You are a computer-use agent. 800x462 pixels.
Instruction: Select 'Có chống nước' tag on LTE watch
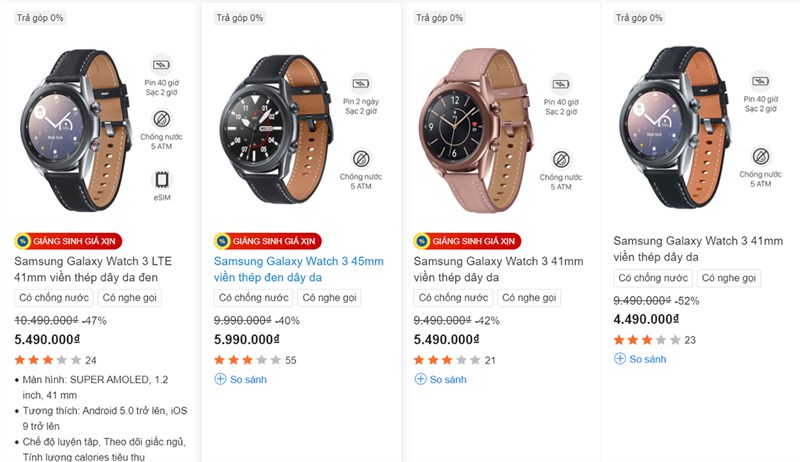[53, 298]
